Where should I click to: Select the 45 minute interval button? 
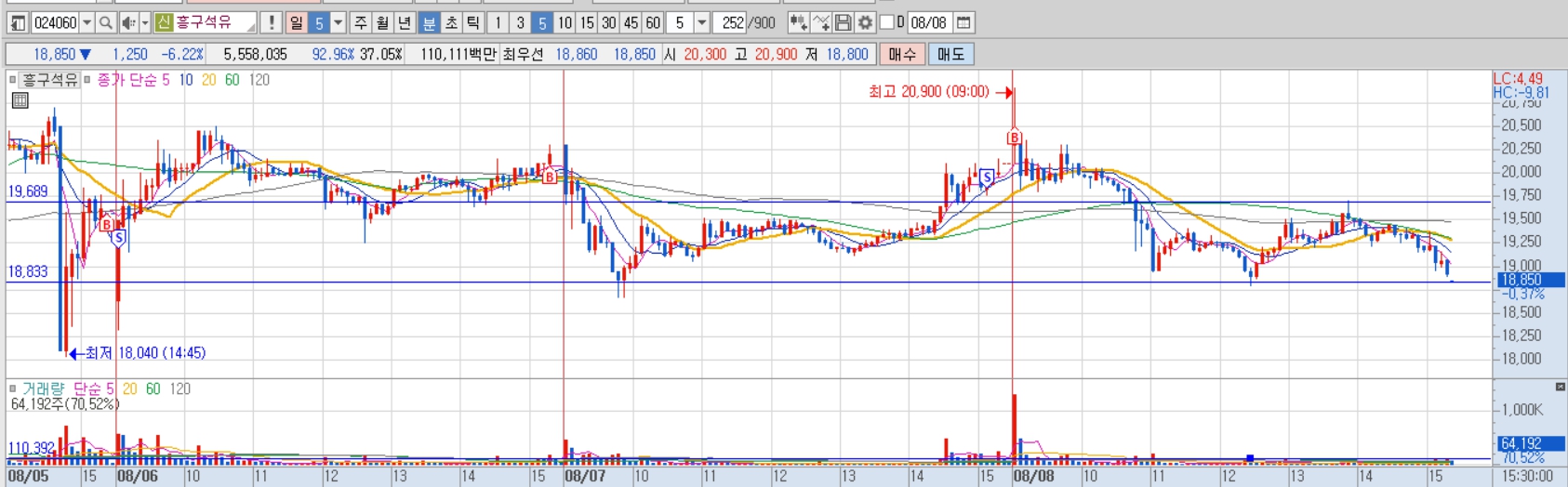coord(631,22)
